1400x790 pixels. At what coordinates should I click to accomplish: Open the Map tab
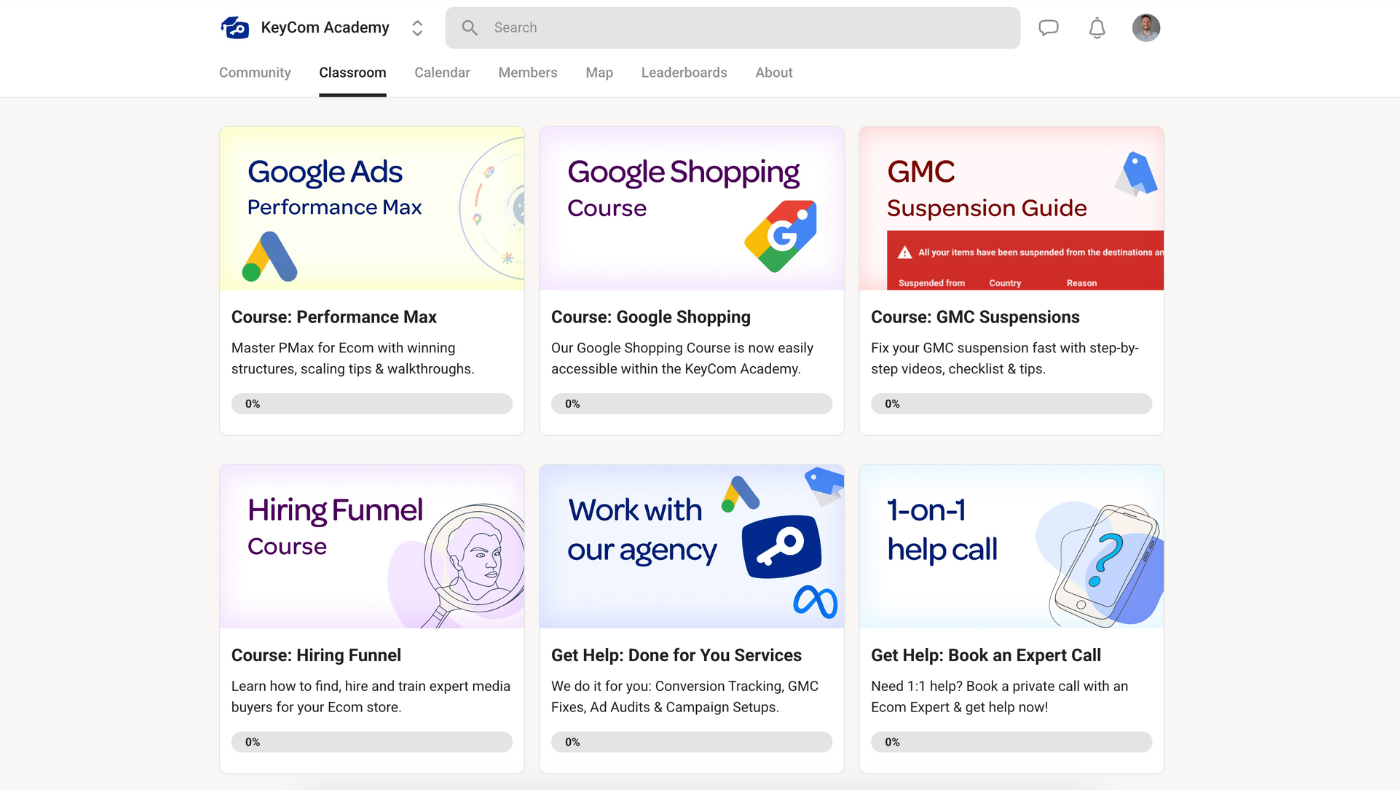coord(599,73)
